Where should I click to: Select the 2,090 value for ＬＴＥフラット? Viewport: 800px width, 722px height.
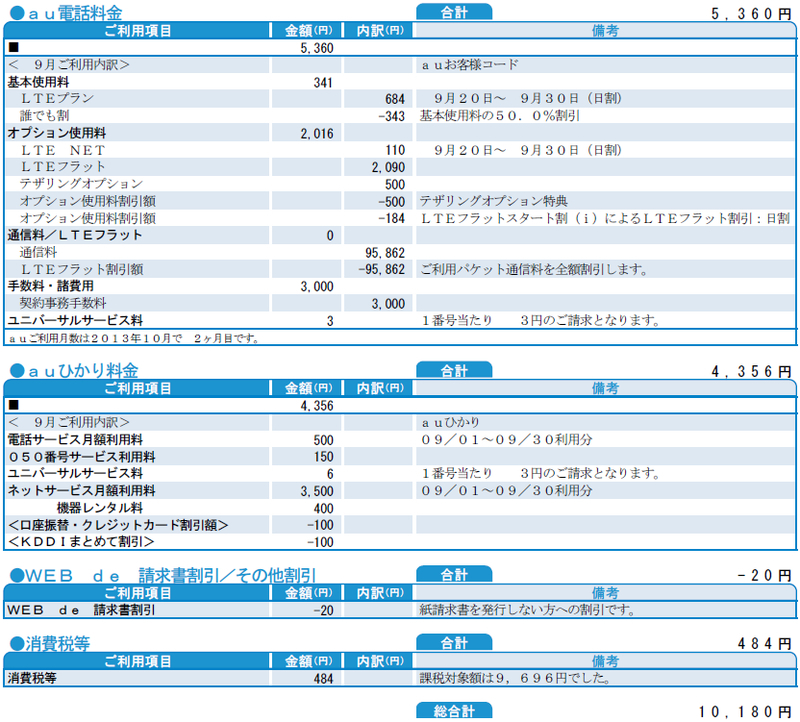pyautogui.click(x=388, y=167)
